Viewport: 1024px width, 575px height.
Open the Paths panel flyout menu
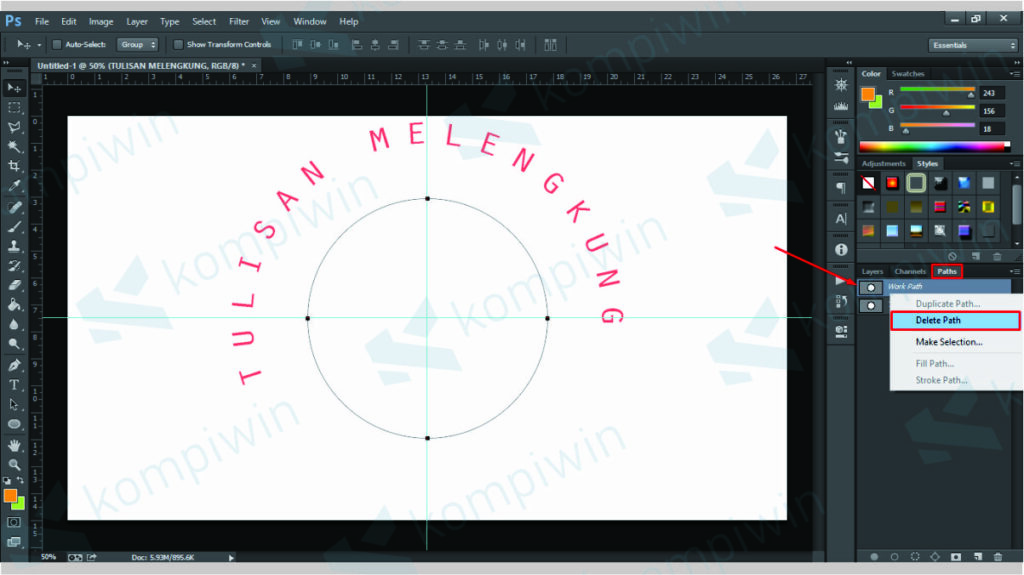1015,271
